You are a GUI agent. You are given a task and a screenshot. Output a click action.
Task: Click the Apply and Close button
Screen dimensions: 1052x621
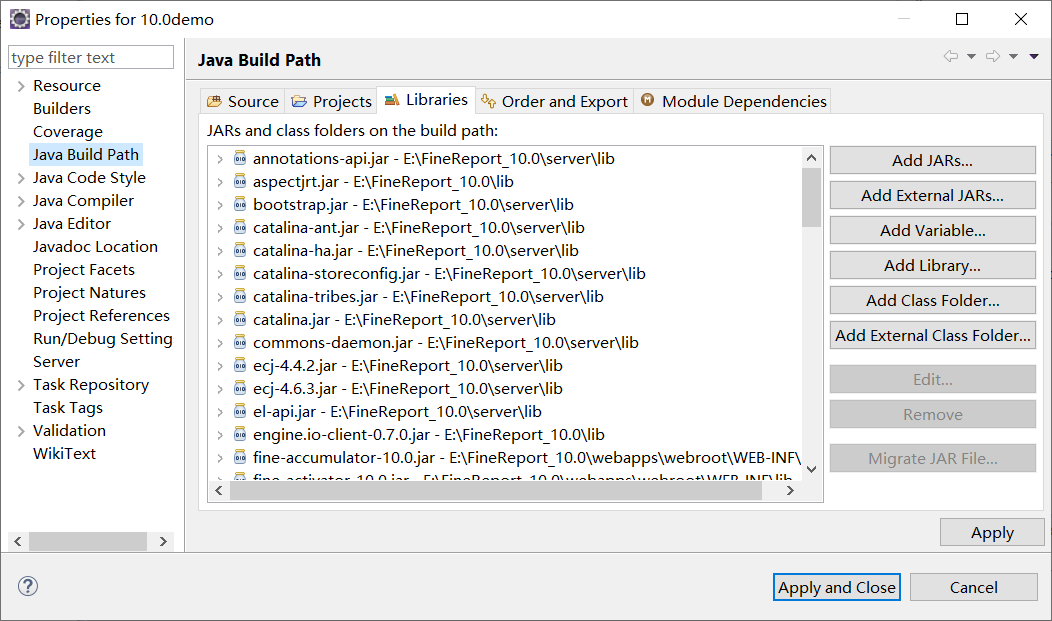coord(837,587)
